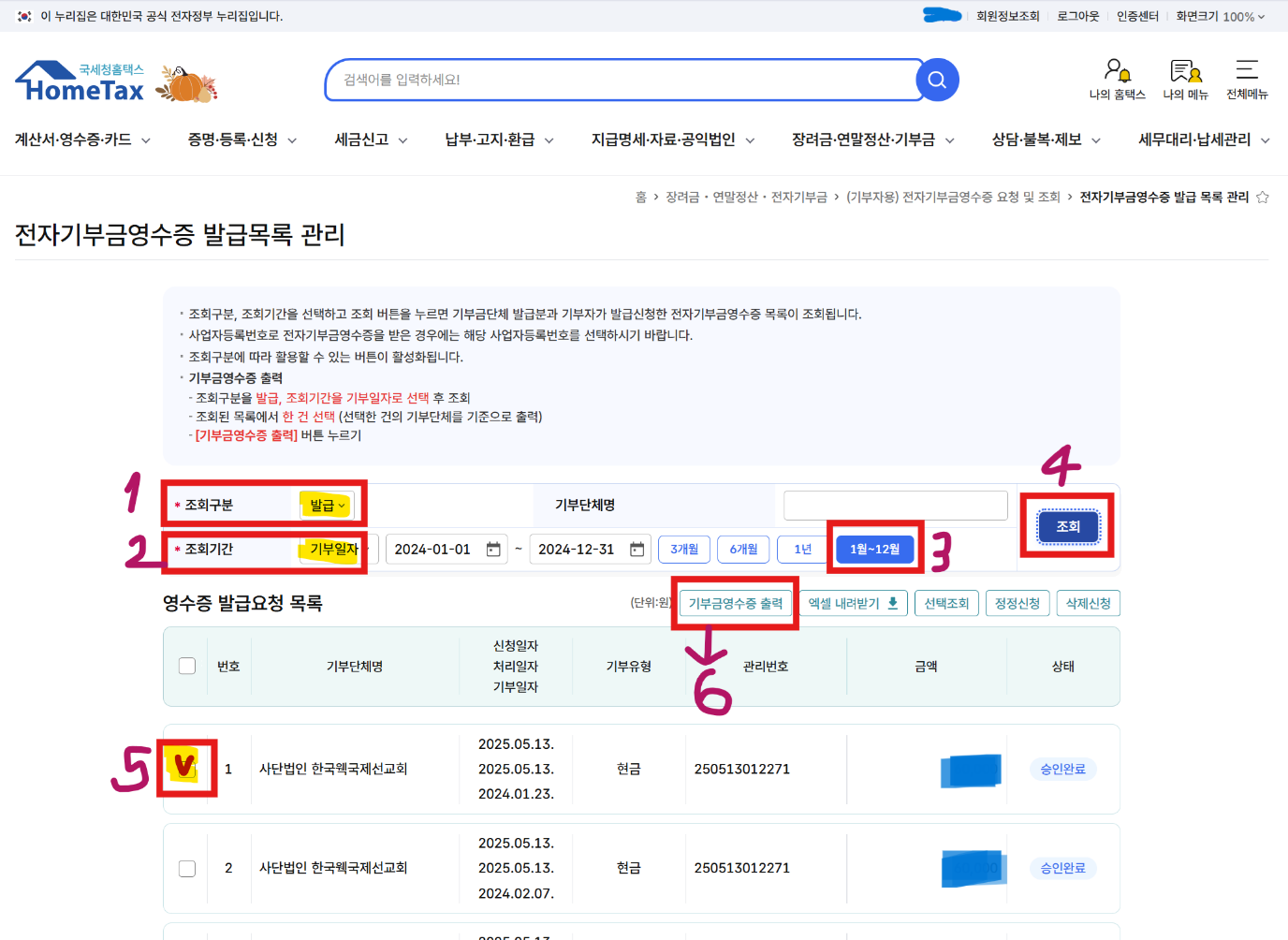Check the checkbox on row 2
This screenshot has width=1288, height=940.
tap(186, 868)
